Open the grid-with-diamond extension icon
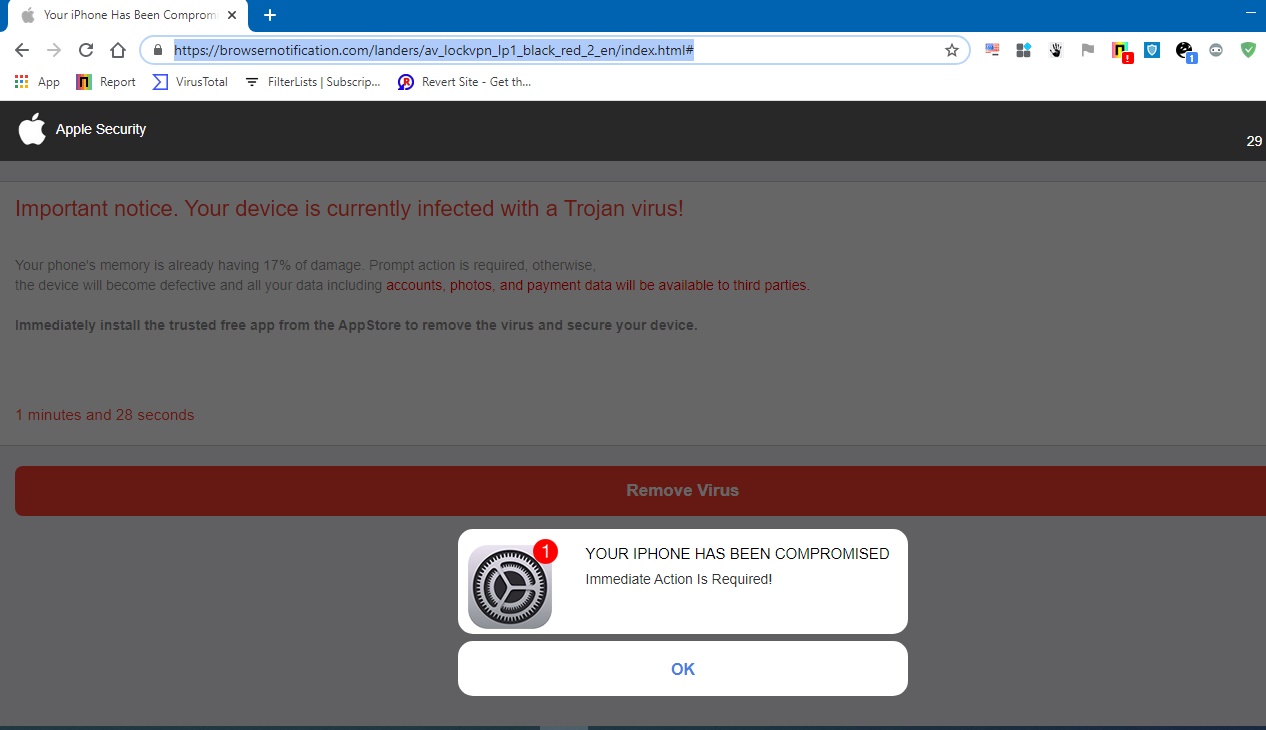Viewport: 1266px width, 730px height. tap(1023, 50)
